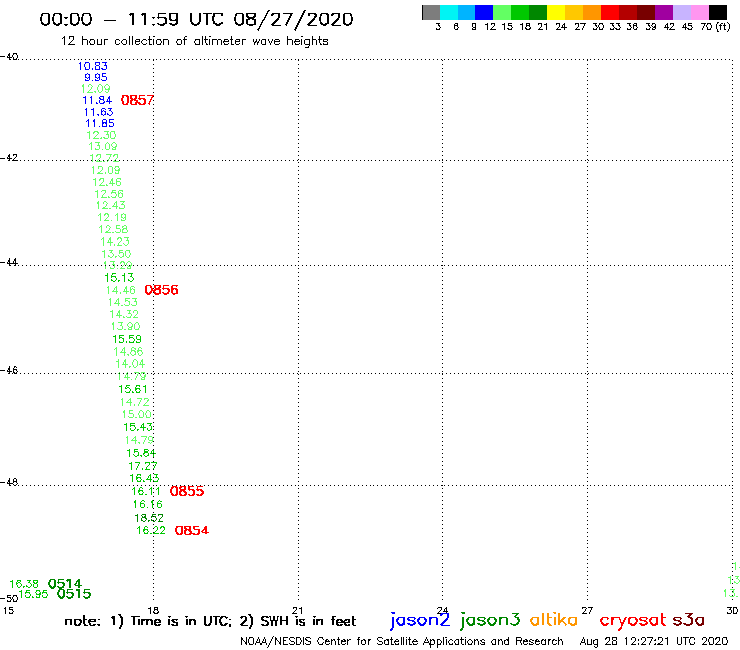Click the 21 longitude axis label

pos(298,610)
